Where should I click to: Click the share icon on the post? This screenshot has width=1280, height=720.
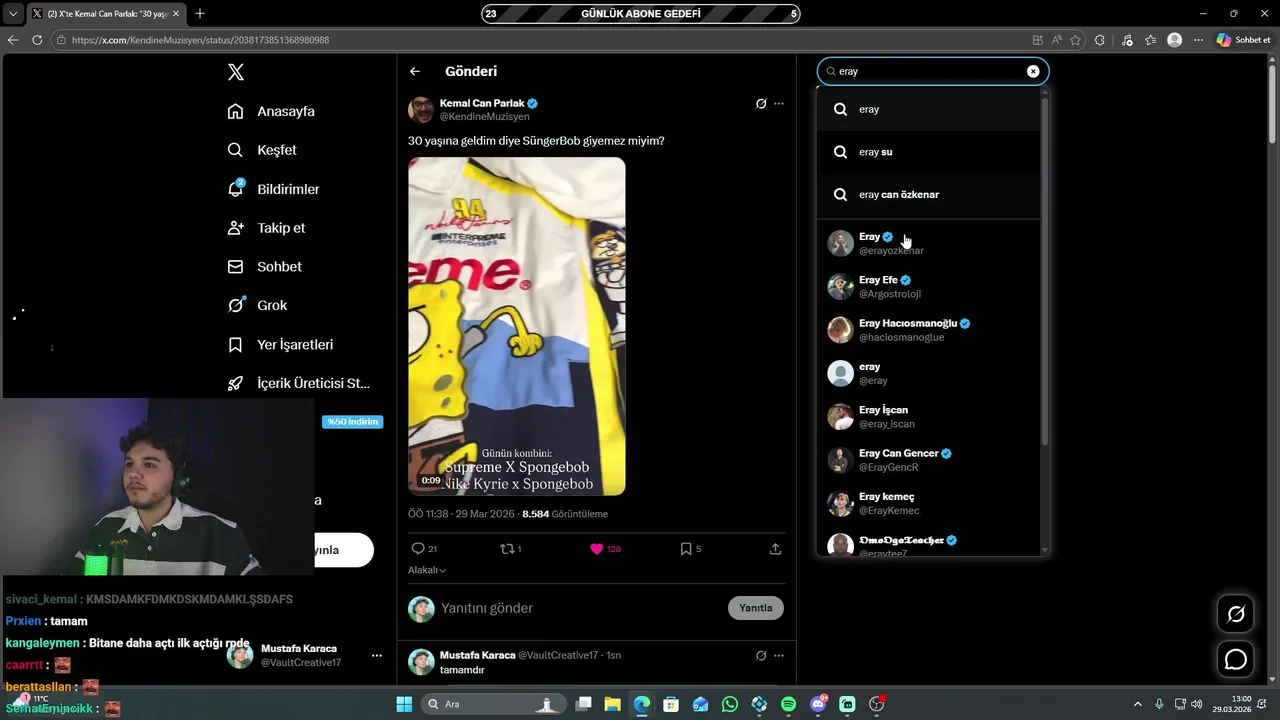point(775,549)
